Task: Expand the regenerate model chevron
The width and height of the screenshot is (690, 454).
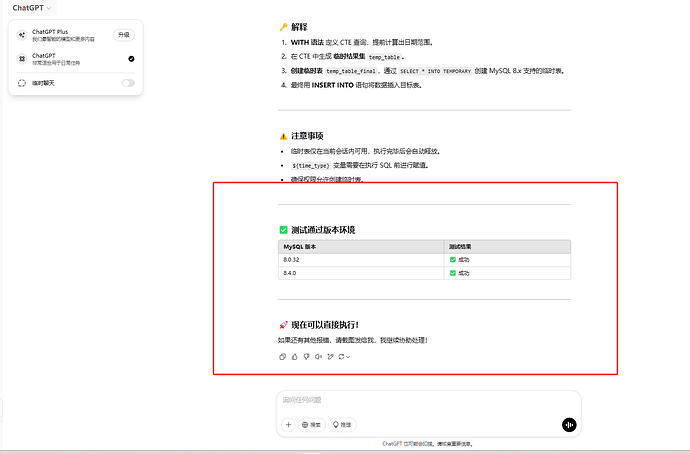Action: pos(348,357)
